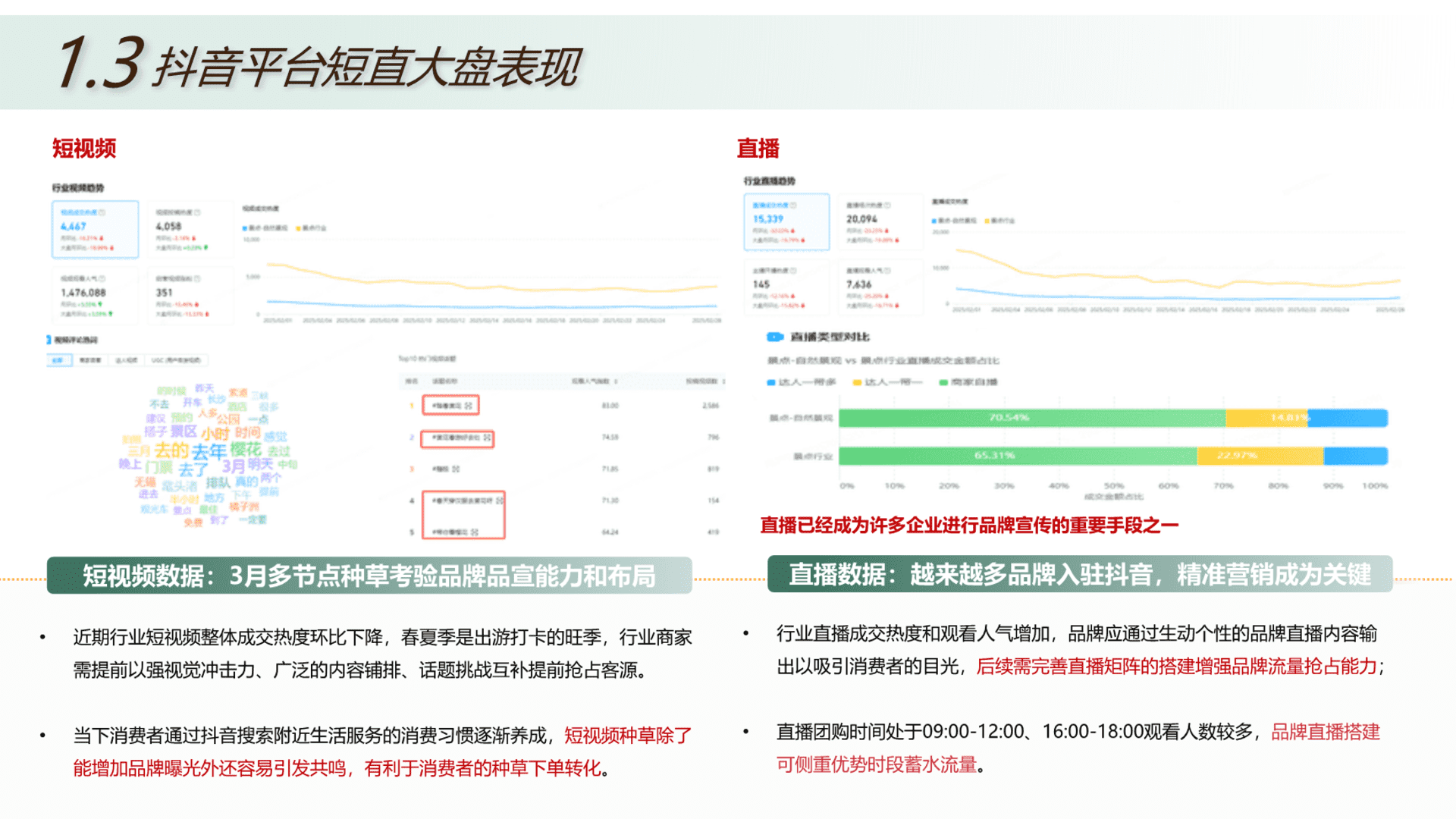Click the red 直播 section heading

coord(758,149)
